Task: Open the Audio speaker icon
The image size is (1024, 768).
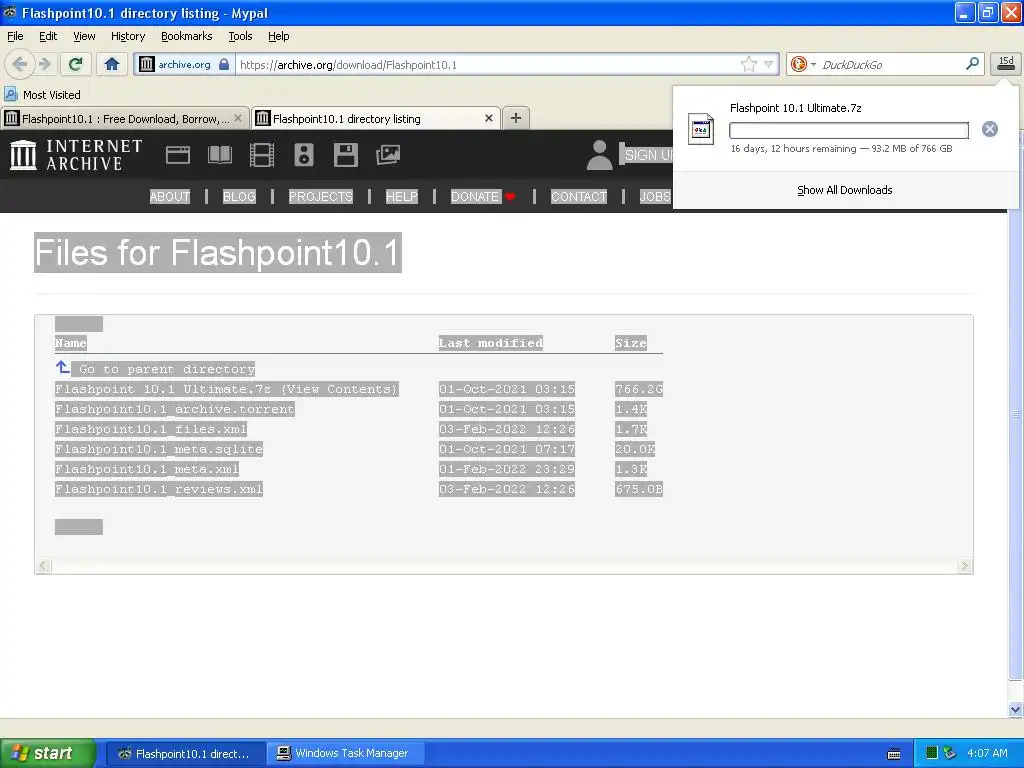Action: click(304, 155)
